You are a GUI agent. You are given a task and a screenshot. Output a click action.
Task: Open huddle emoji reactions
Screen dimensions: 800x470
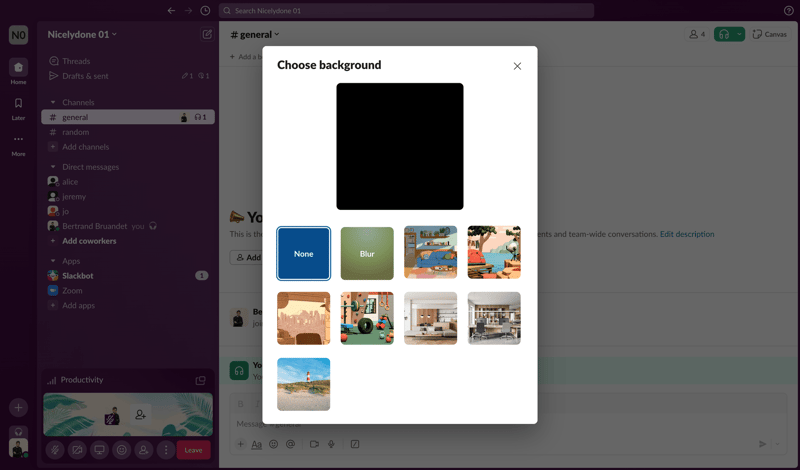[121, 450]
